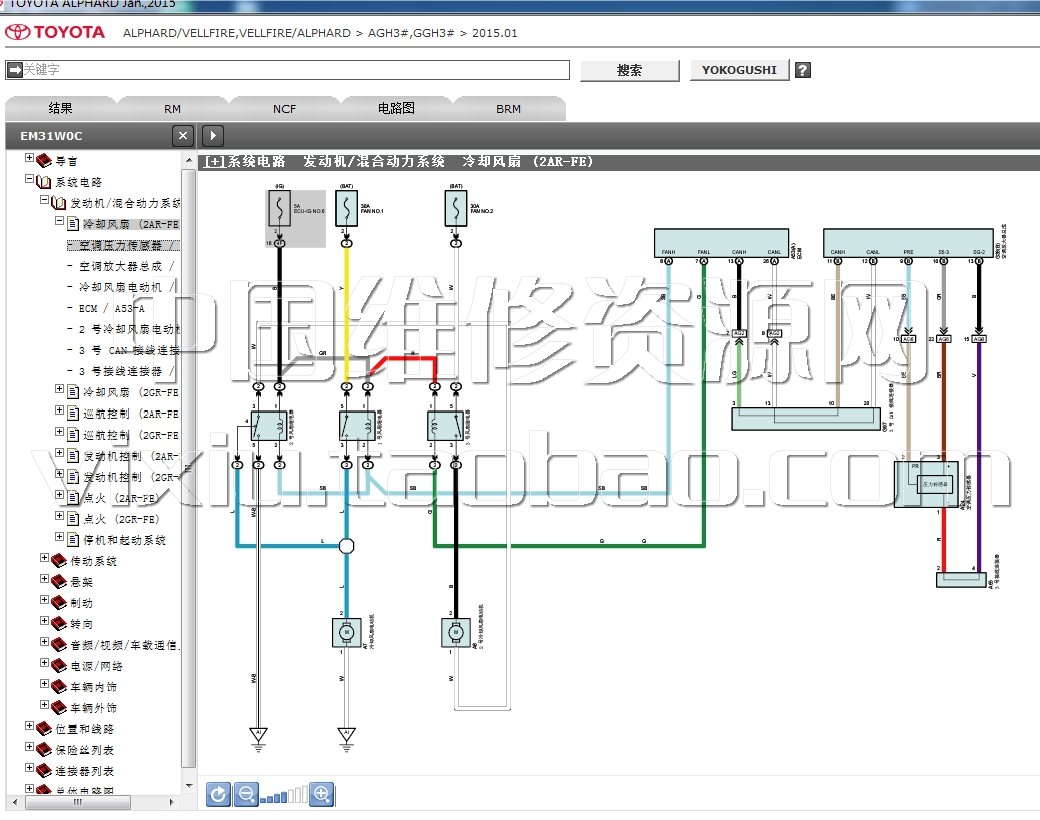Expand the 巡航控制 (2GR-FE) node
Screen dimensions: 1040x820
point(59,431)
